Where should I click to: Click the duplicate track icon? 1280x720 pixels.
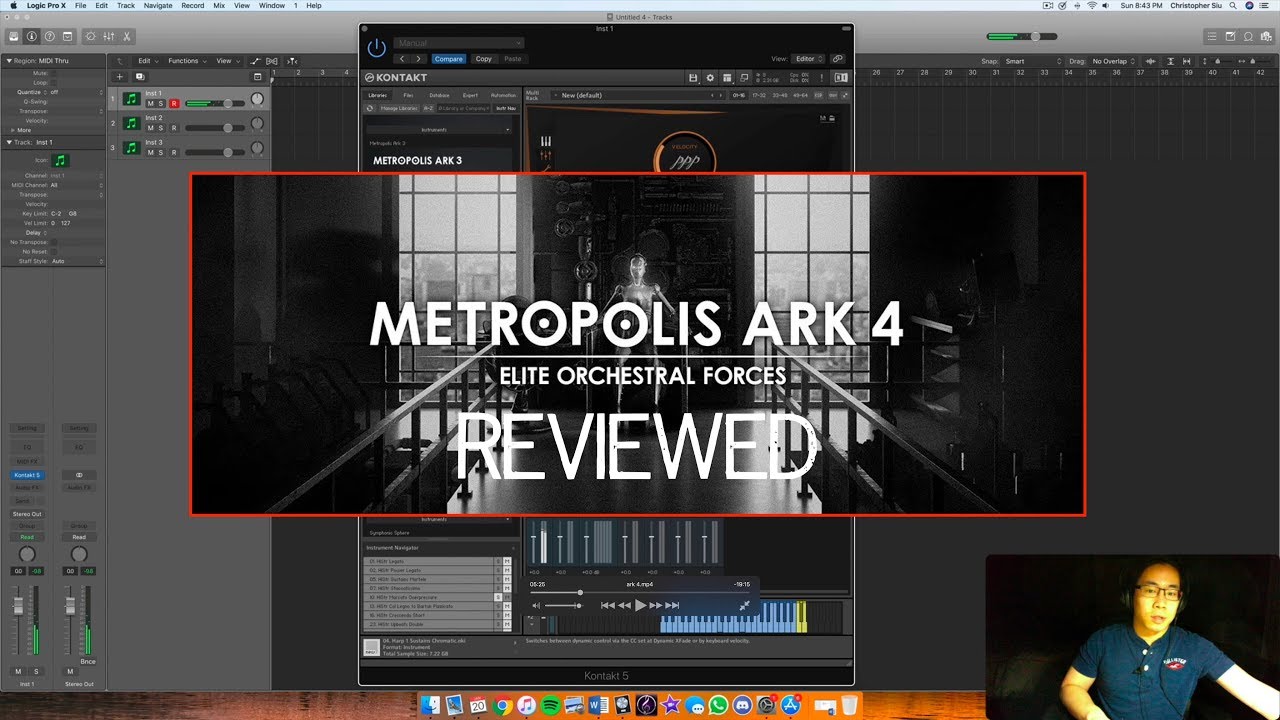(x=139, y=76)
